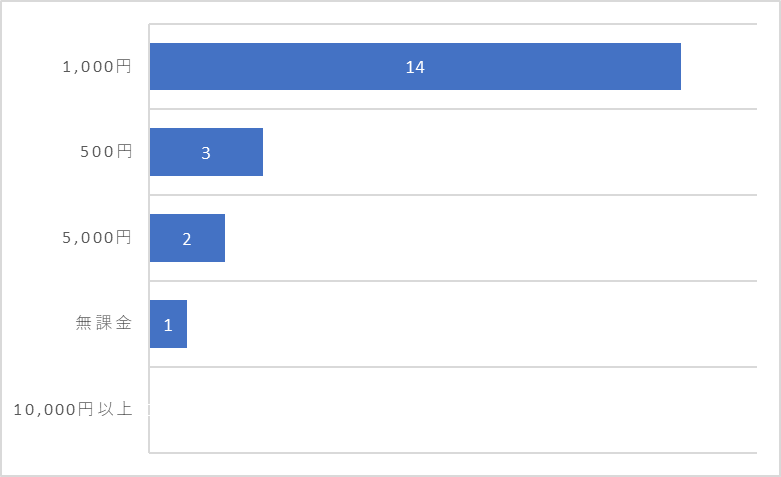Click the gridline below the 無課金 row
Viewport: 781px width, 477px height.
[453, 367]
